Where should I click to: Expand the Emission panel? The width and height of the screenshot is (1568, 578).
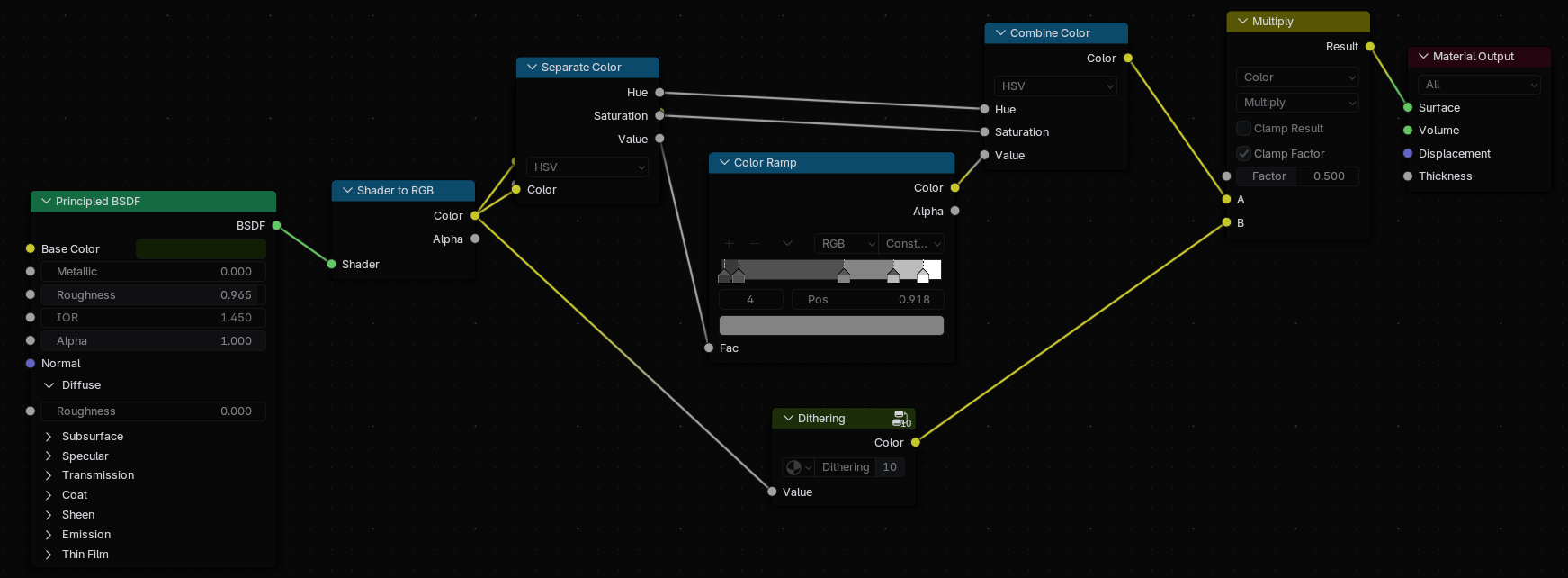(49, 535)
